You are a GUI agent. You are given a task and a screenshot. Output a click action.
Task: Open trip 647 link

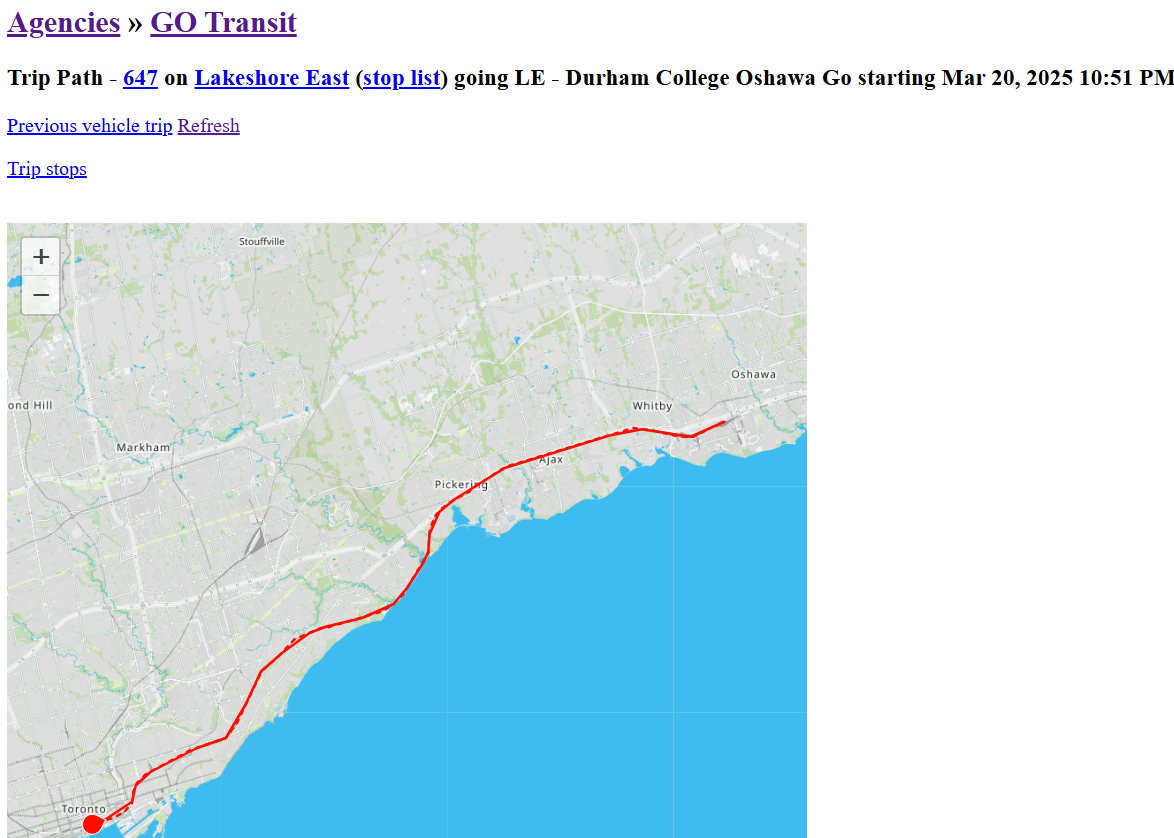(x=140, y=78)
